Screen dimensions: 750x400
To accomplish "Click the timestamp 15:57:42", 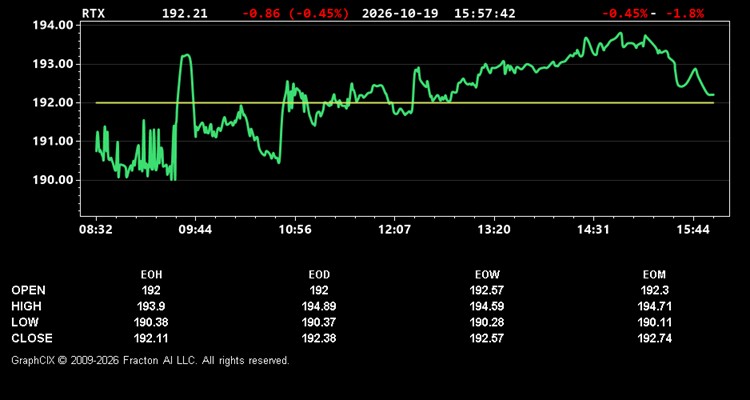I will click(x=485, y=13).
